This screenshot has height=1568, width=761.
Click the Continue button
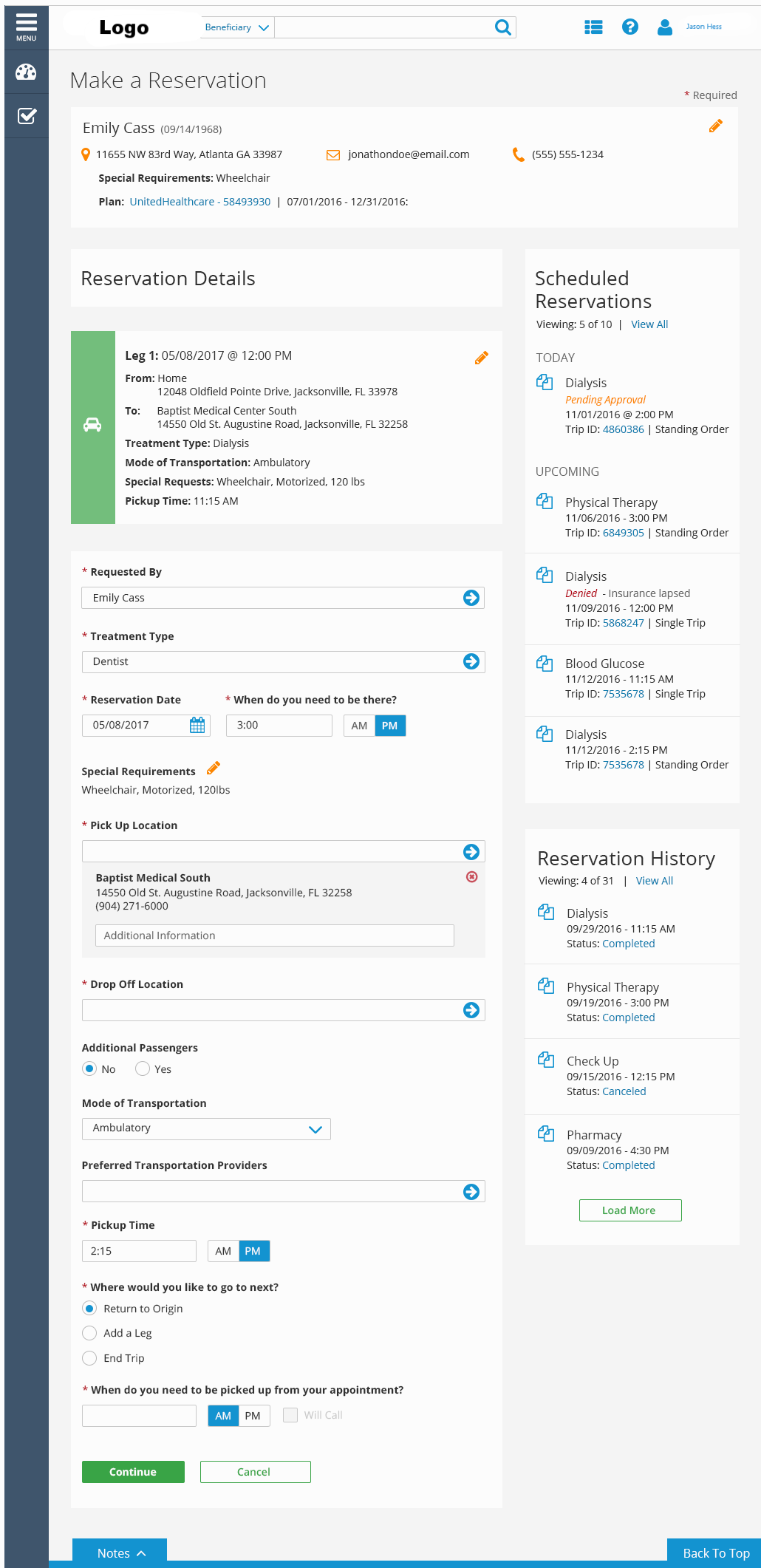pyautogui.click(x=133, y=1472)
